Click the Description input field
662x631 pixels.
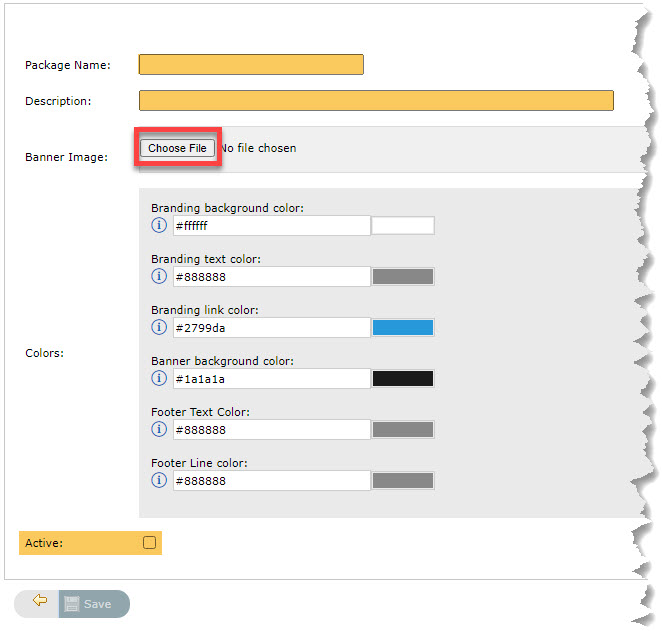point(376,100)
